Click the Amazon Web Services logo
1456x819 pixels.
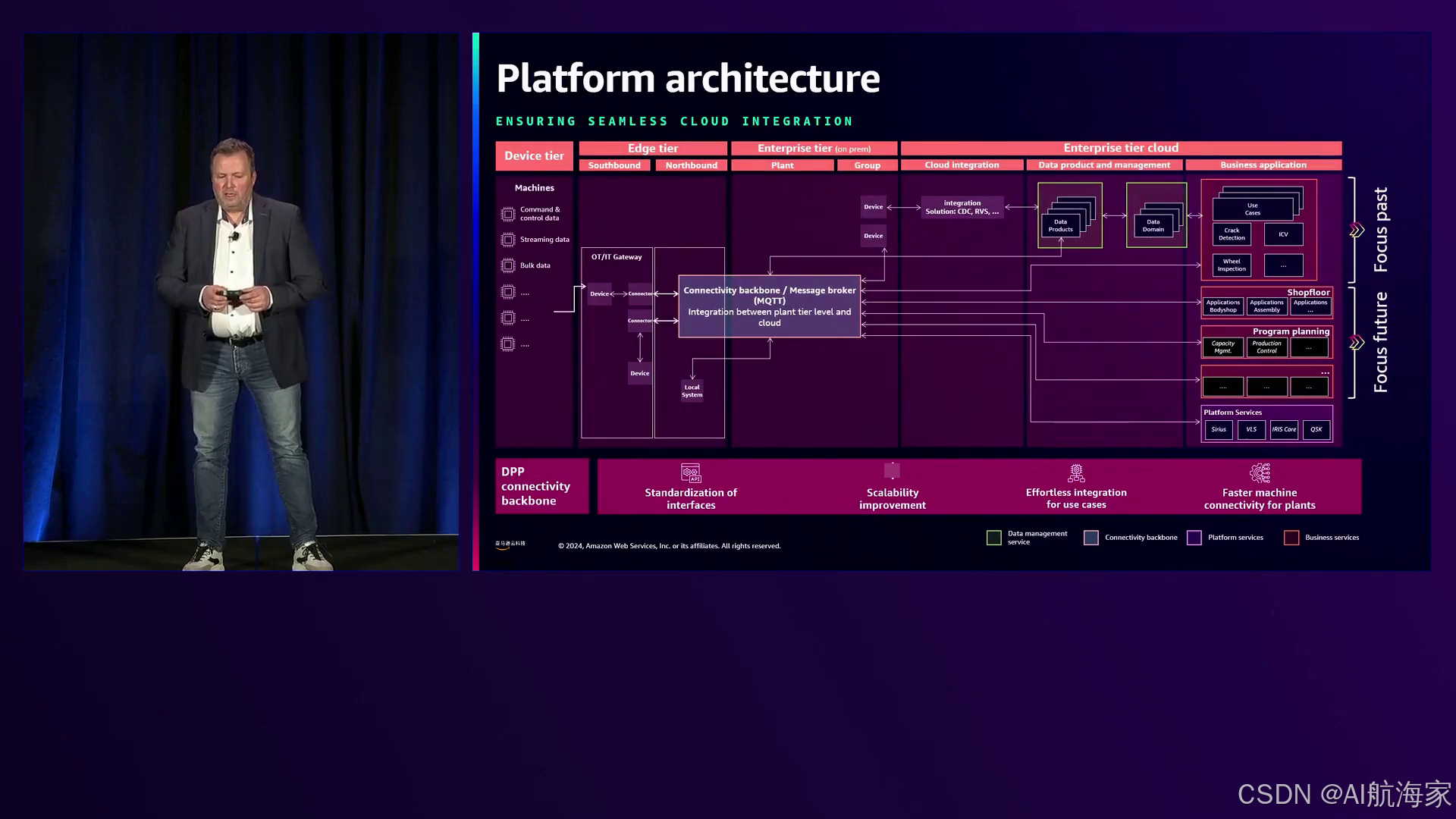(510, 544)
